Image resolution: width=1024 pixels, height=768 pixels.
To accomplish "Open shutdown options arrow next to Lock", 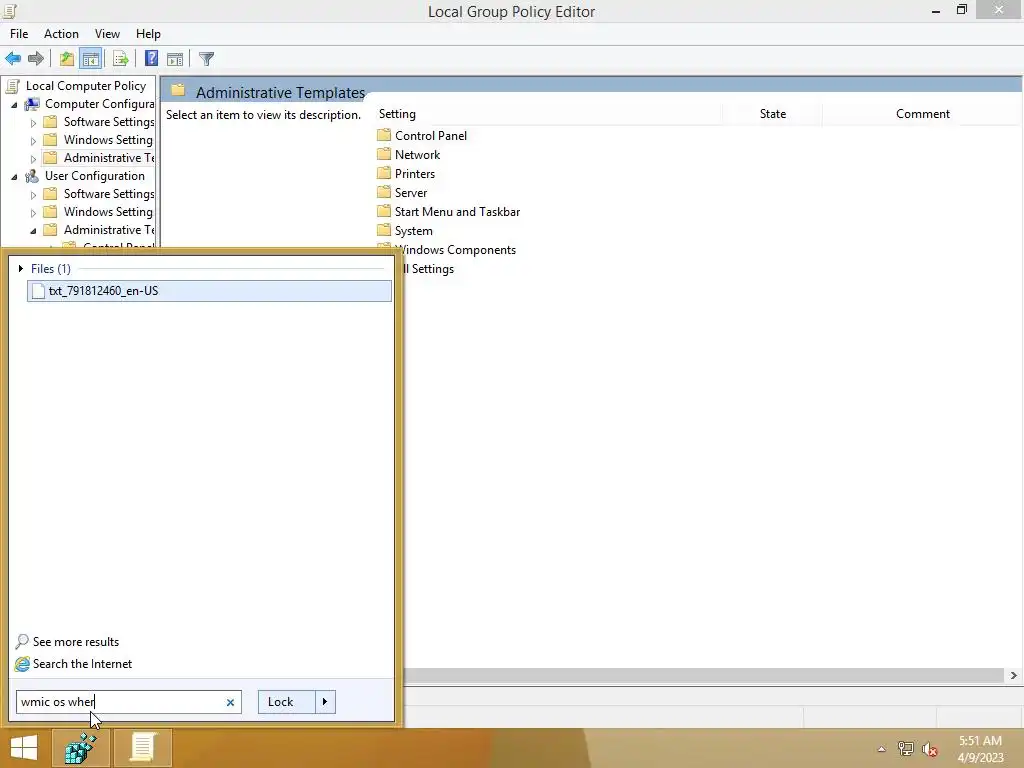I will point(325,701).
